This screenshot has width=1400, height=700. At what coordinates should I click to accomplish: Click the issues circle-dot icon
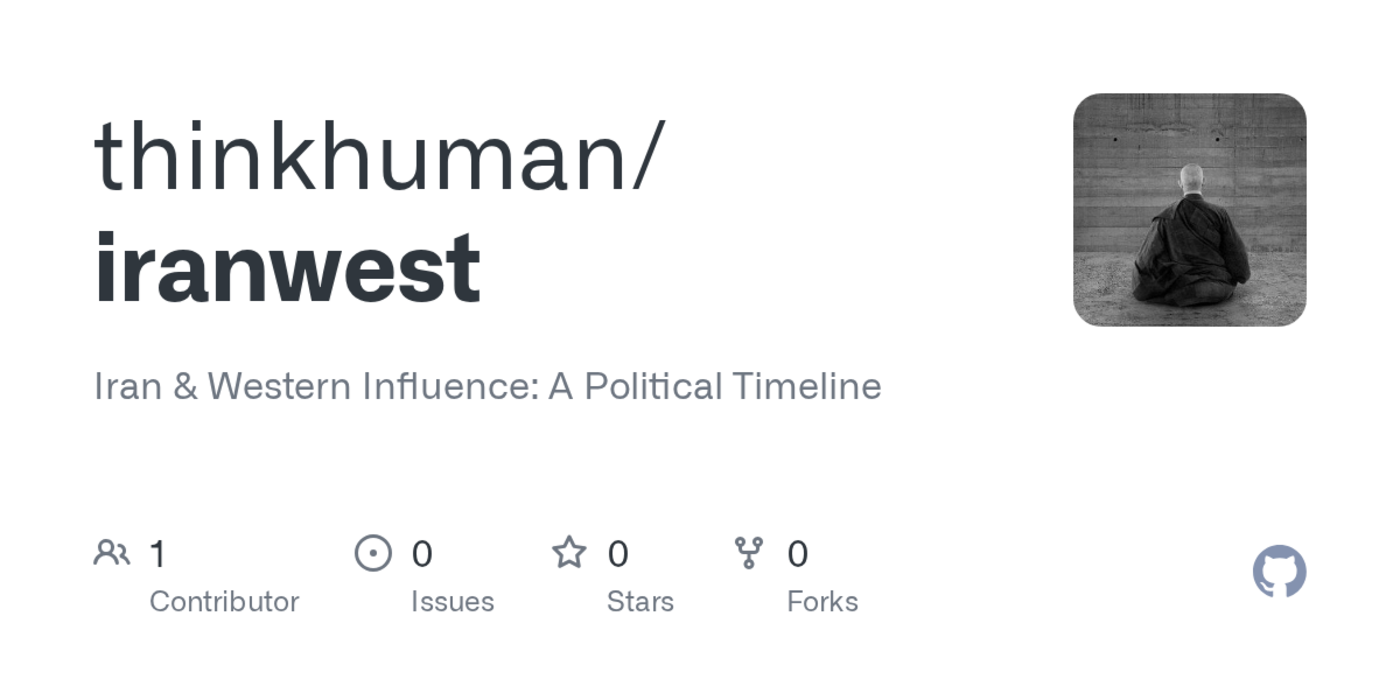pyautogui.click(x=373, y=553)
